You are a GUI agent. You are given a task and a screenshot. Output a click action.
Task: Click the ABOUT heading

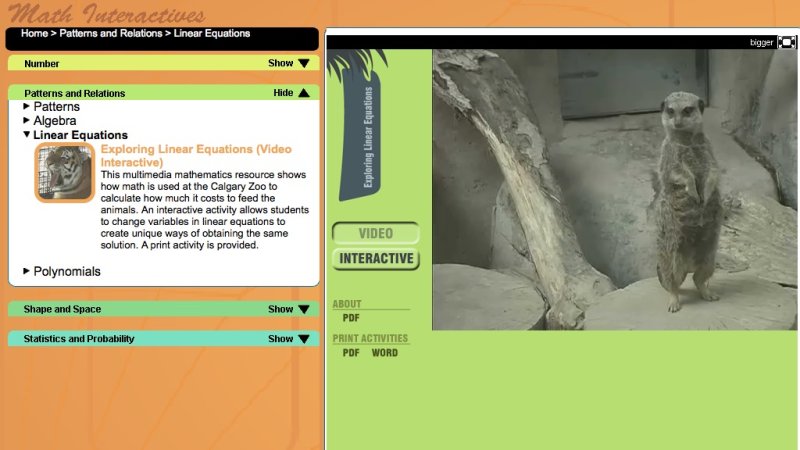pyautogui.click(x=347, y=304)
